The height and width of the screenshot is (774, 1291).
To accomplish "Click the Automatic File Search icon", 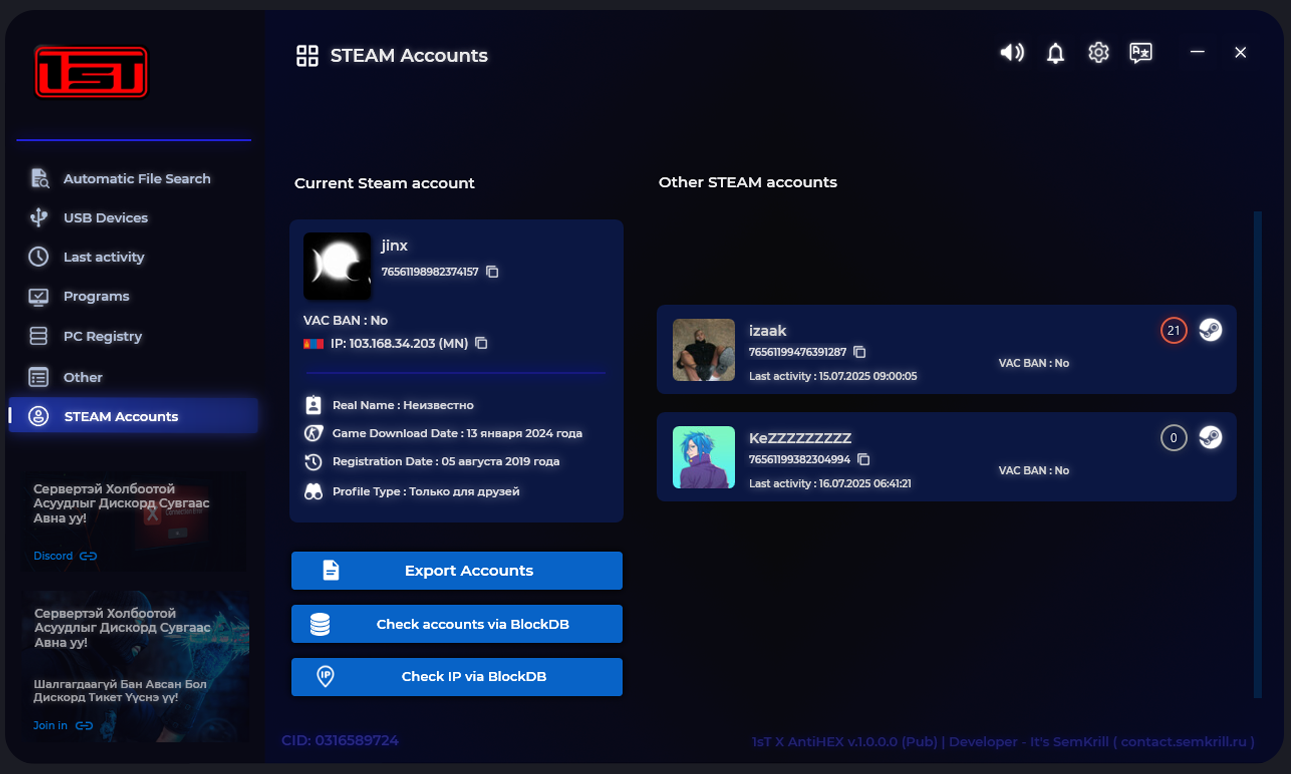I will 39,178.
